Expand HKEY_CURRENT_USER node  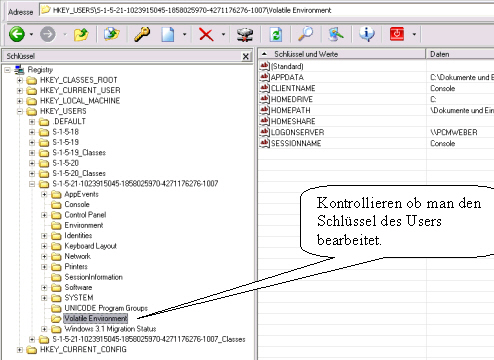point(20,91)
